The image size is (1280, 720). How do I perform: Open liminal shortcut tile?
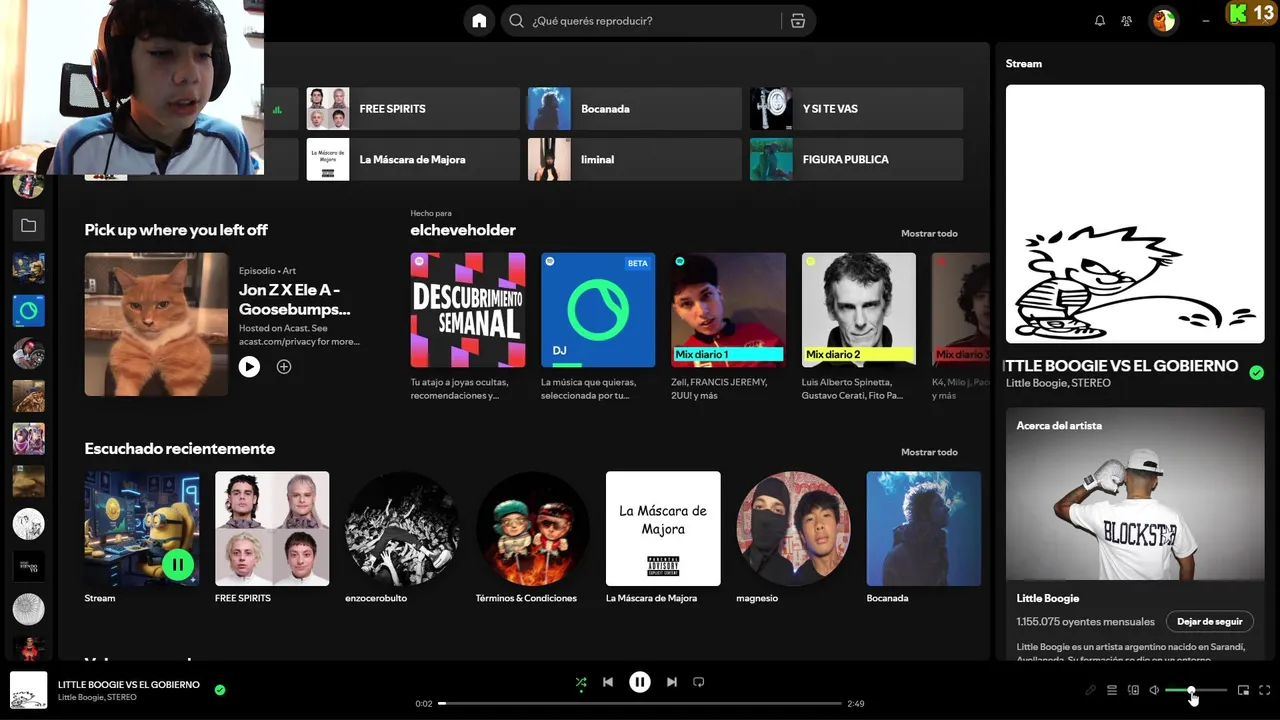click(x=635, y=159)
